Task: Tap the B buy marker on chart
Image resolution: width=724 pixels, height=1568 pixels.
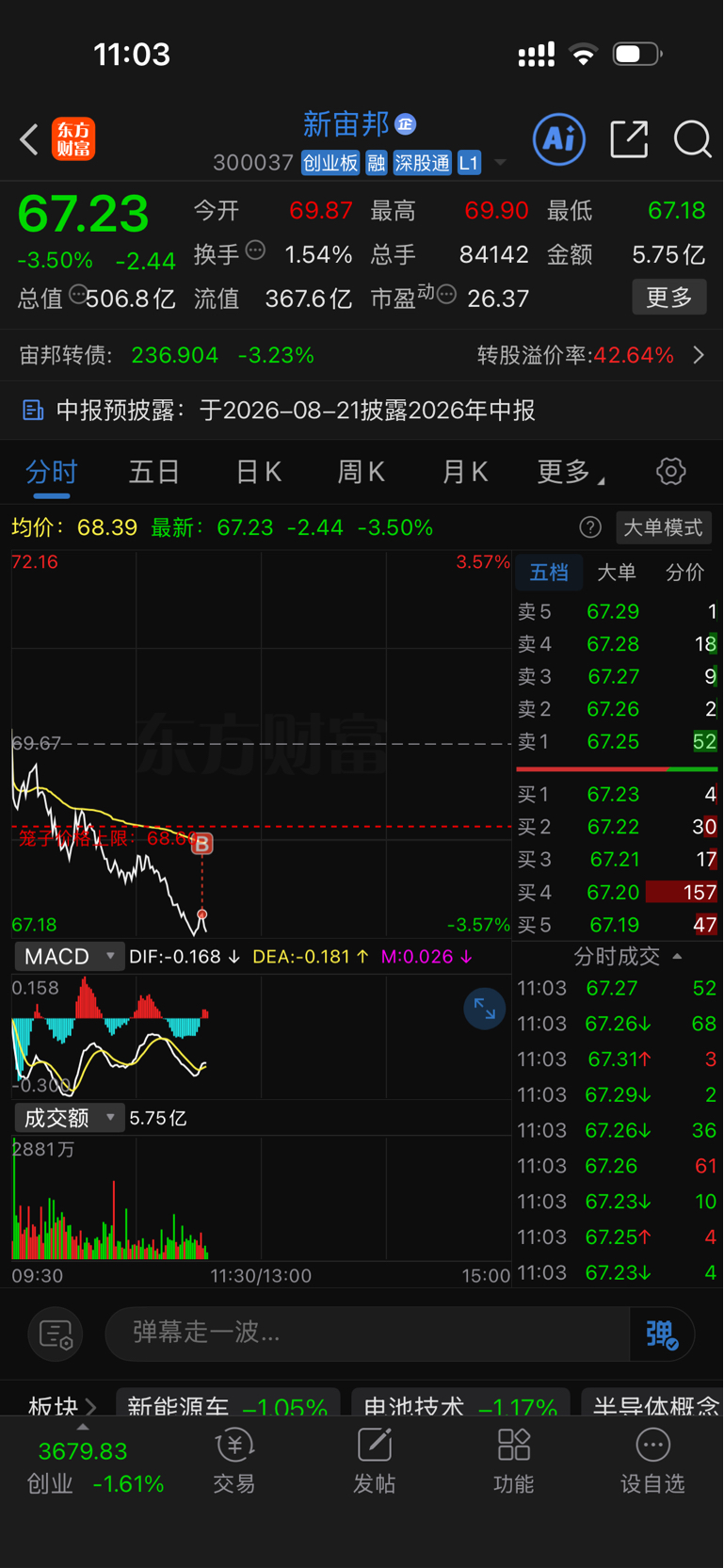Action: (x=202, y=844)
